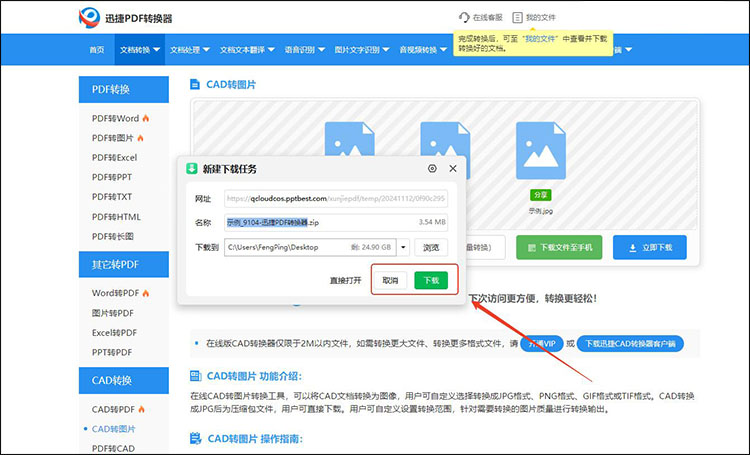The image size is (750, 455).
Task: Click the CAD转图片 操作指南 section icon
Action: (x=195, y=438)
